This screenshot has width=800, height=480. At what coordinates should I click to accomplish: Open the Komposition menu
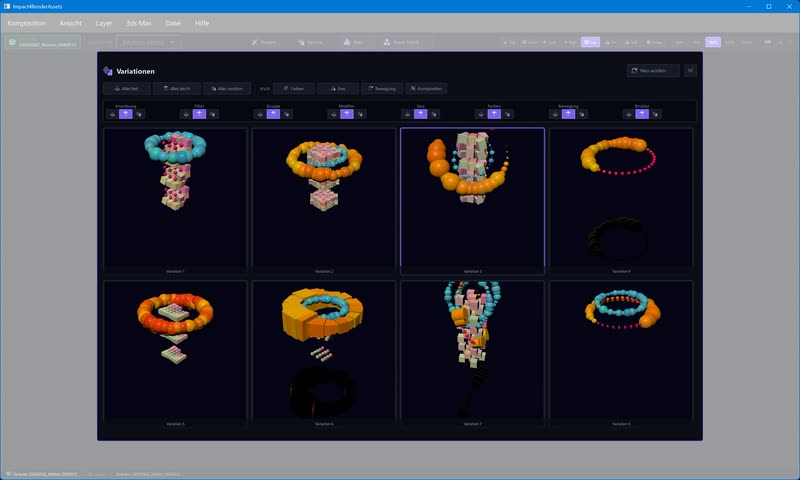click(27, 23)
